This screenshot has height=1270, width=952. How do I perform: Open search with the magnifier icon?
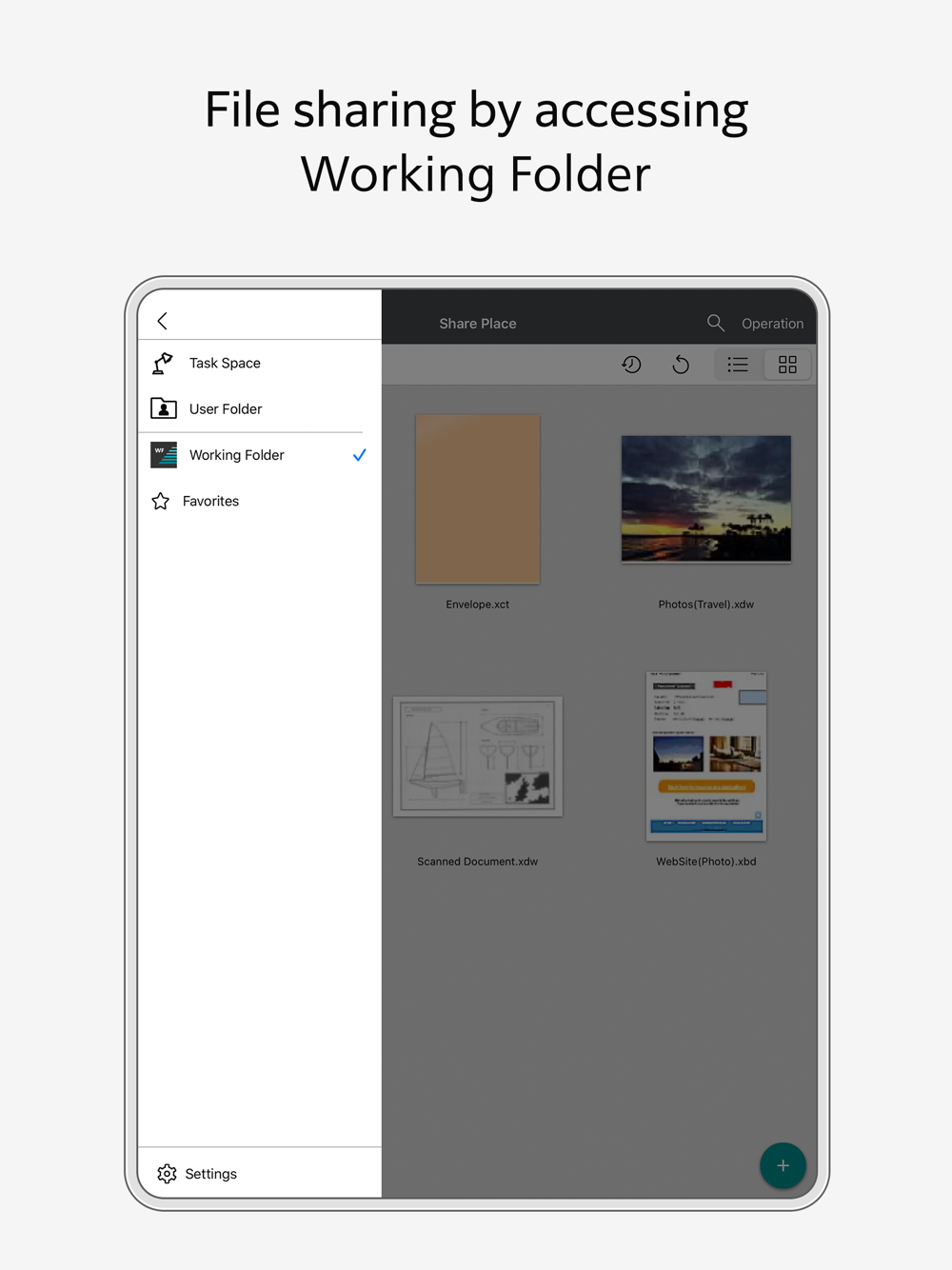716,323
